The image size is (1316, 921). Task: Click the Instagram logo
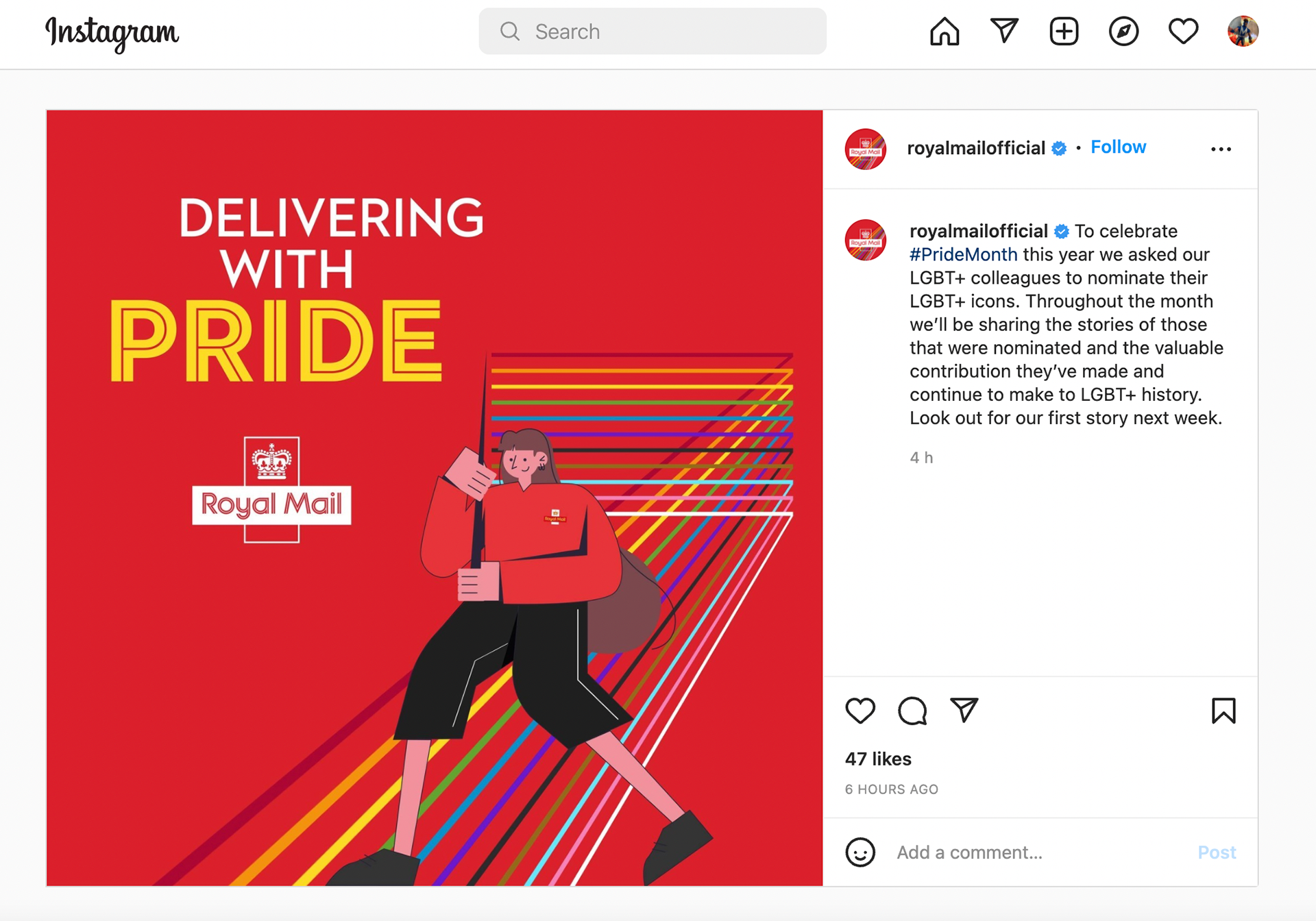[112, 33]
